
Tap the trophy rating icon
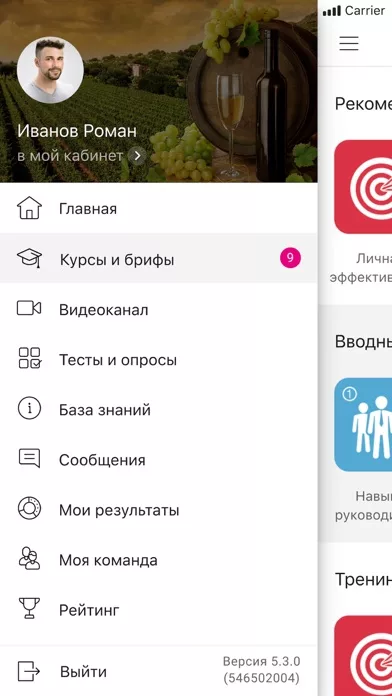pyautogui.click(x=29, y=609)
